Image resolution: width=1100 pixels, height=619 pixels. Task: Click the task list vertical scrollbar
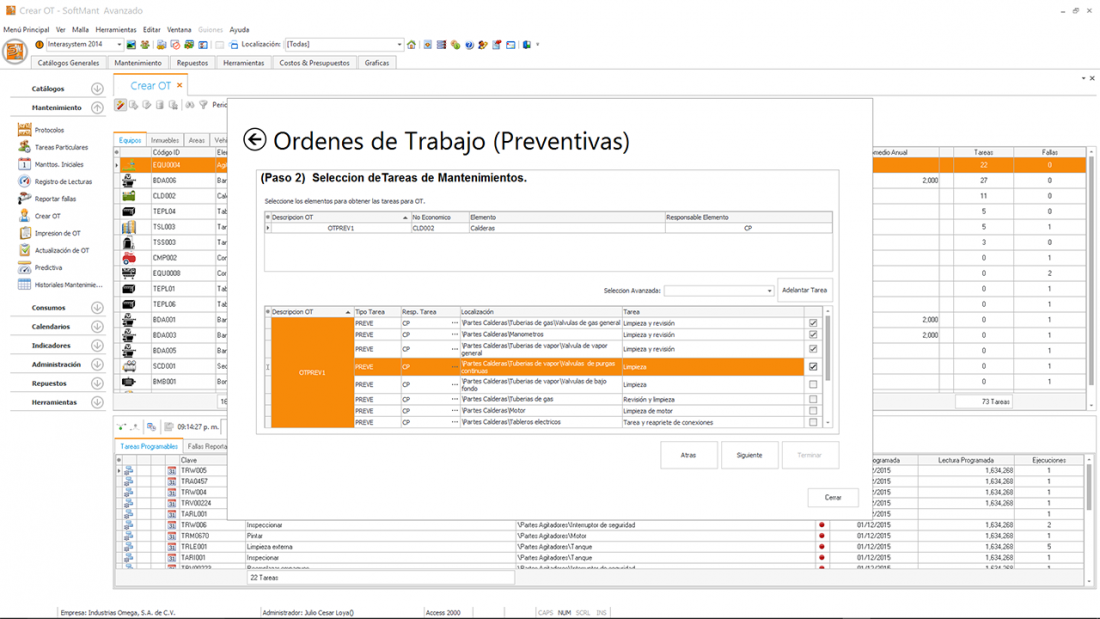click(828, 350)
